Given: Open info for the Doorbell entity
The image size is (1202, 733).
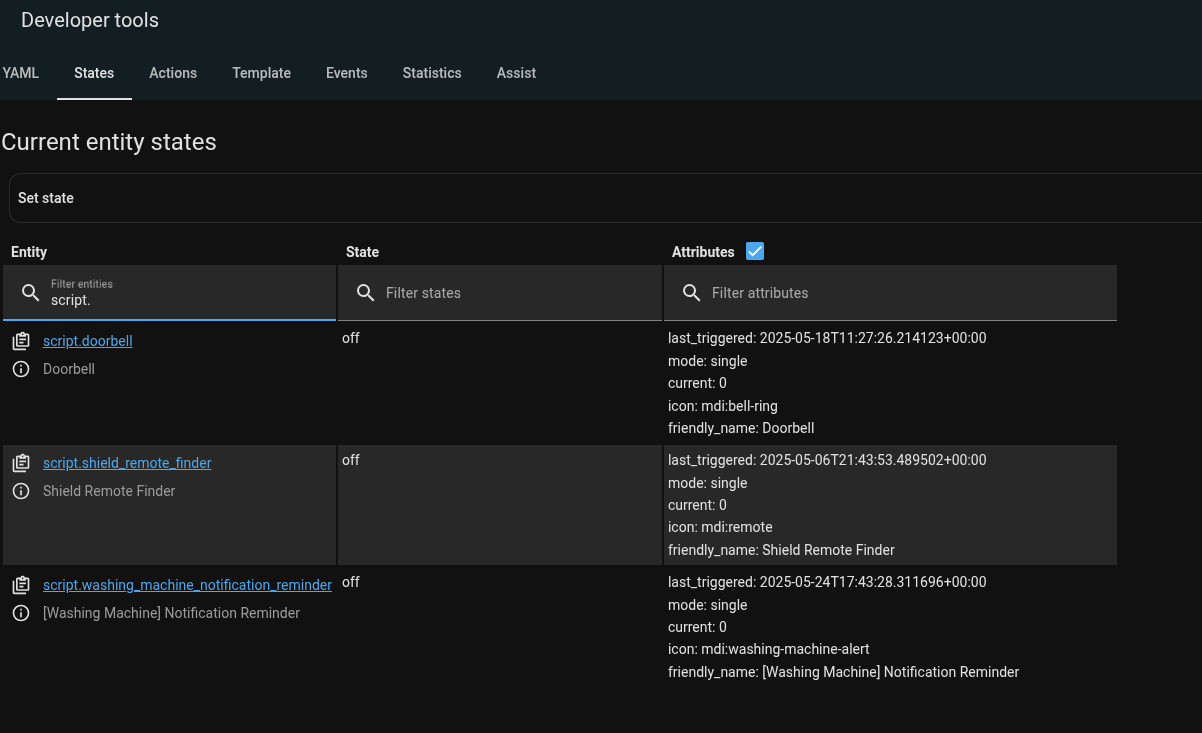Looking at the screenshot, I should (x=21, y=369).
